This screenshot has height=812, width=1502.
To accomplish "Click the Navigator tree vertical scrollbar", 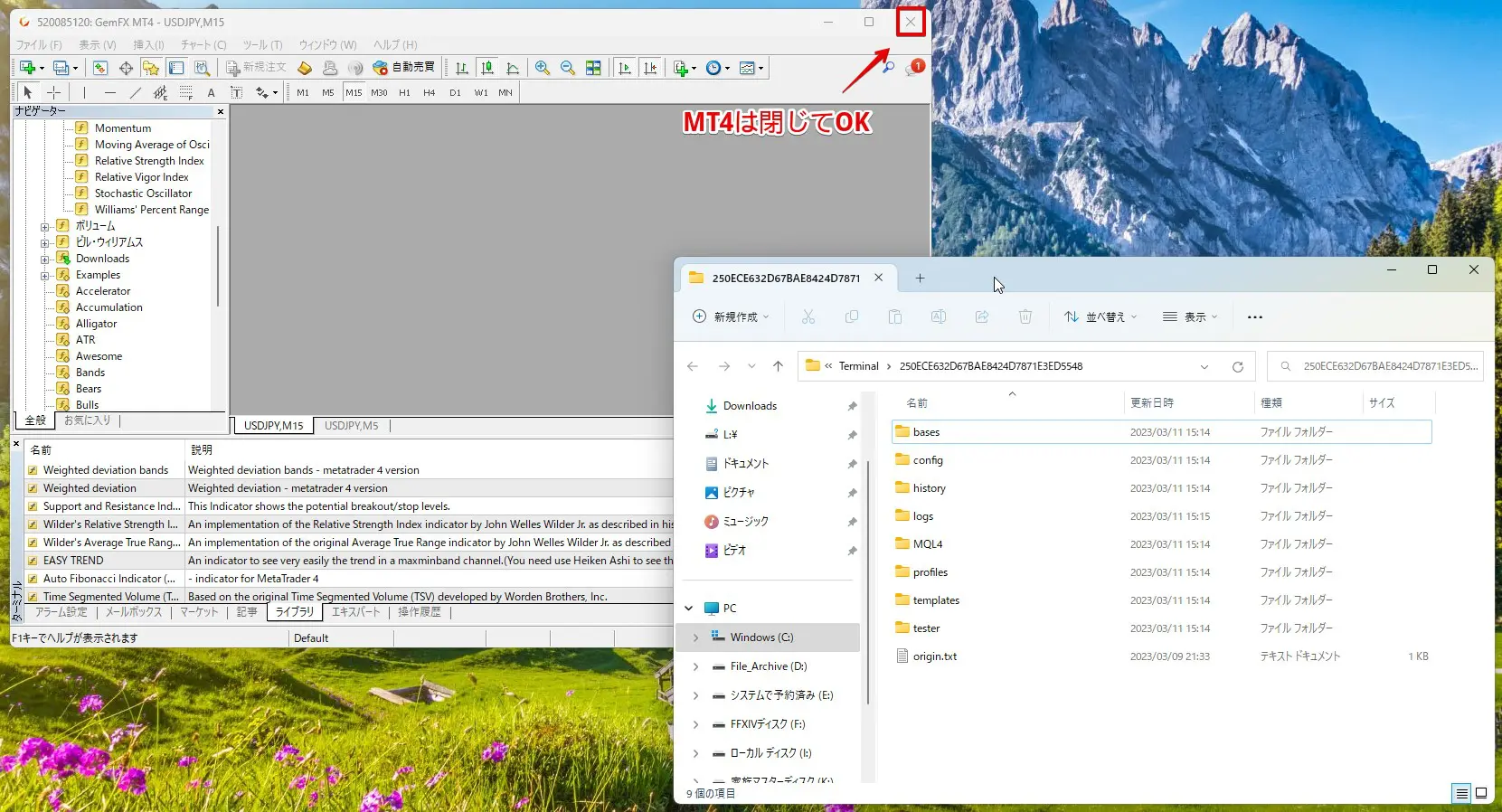I will tap(218, 267).
